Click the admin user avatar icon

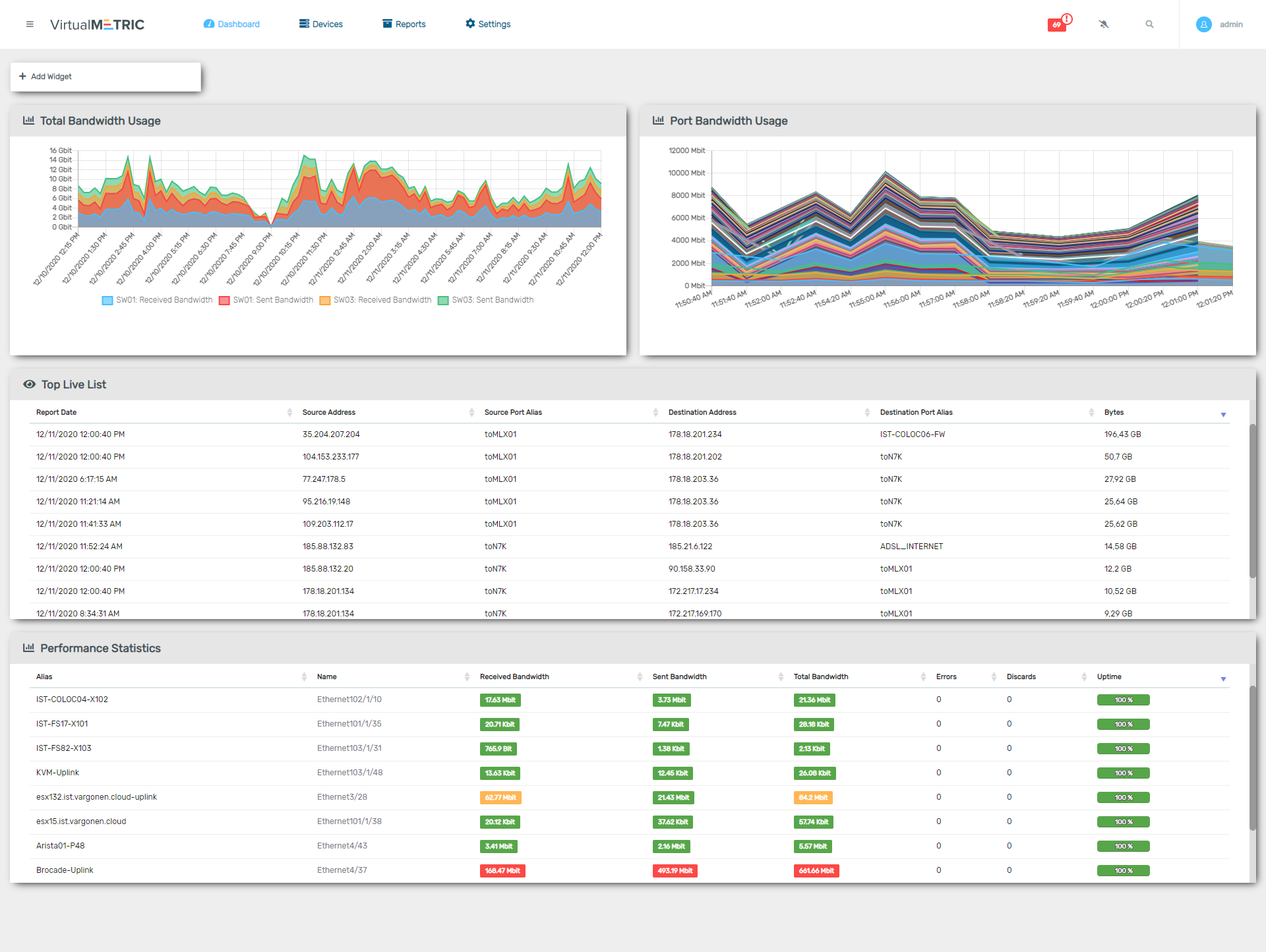(x=1203, y=24)
